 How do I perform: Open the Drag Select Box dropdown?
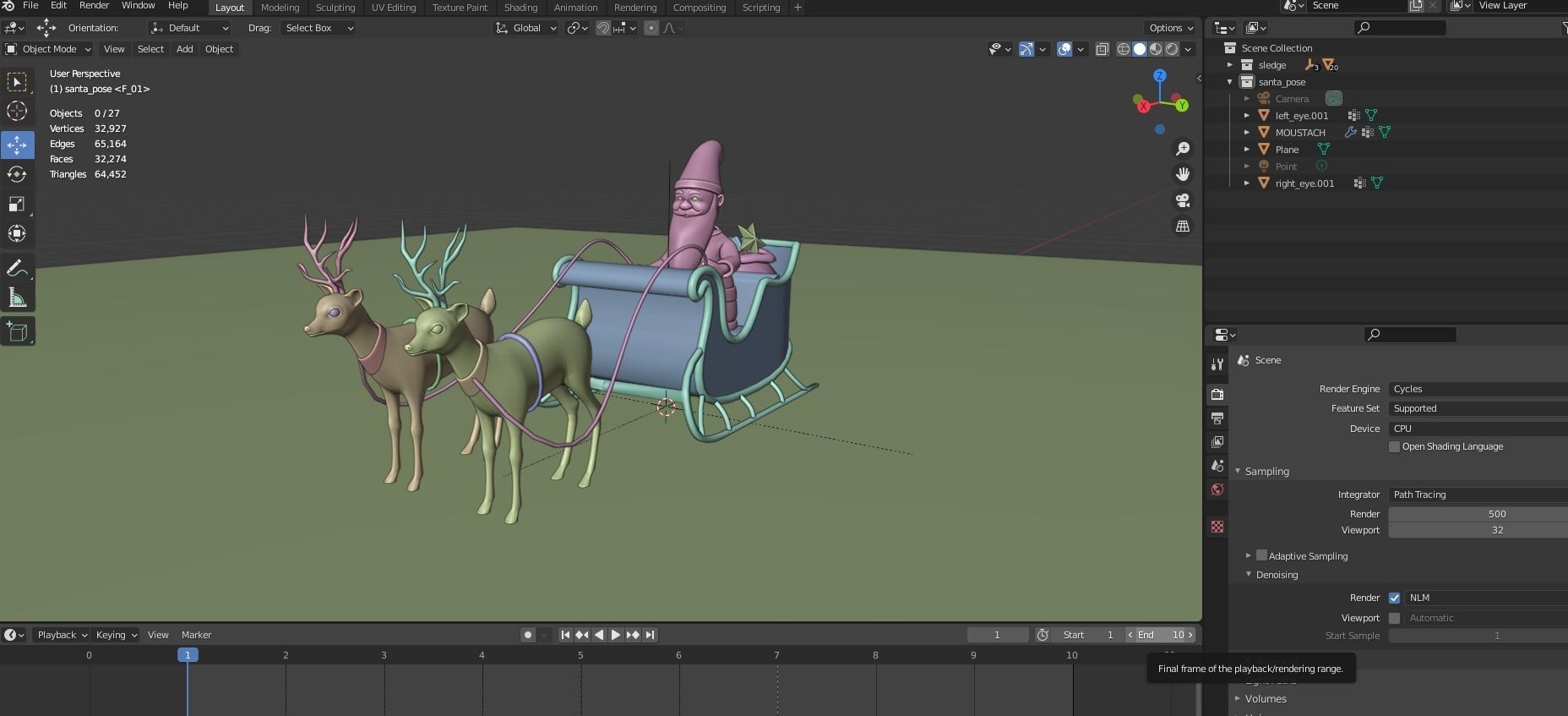[318, 28]
